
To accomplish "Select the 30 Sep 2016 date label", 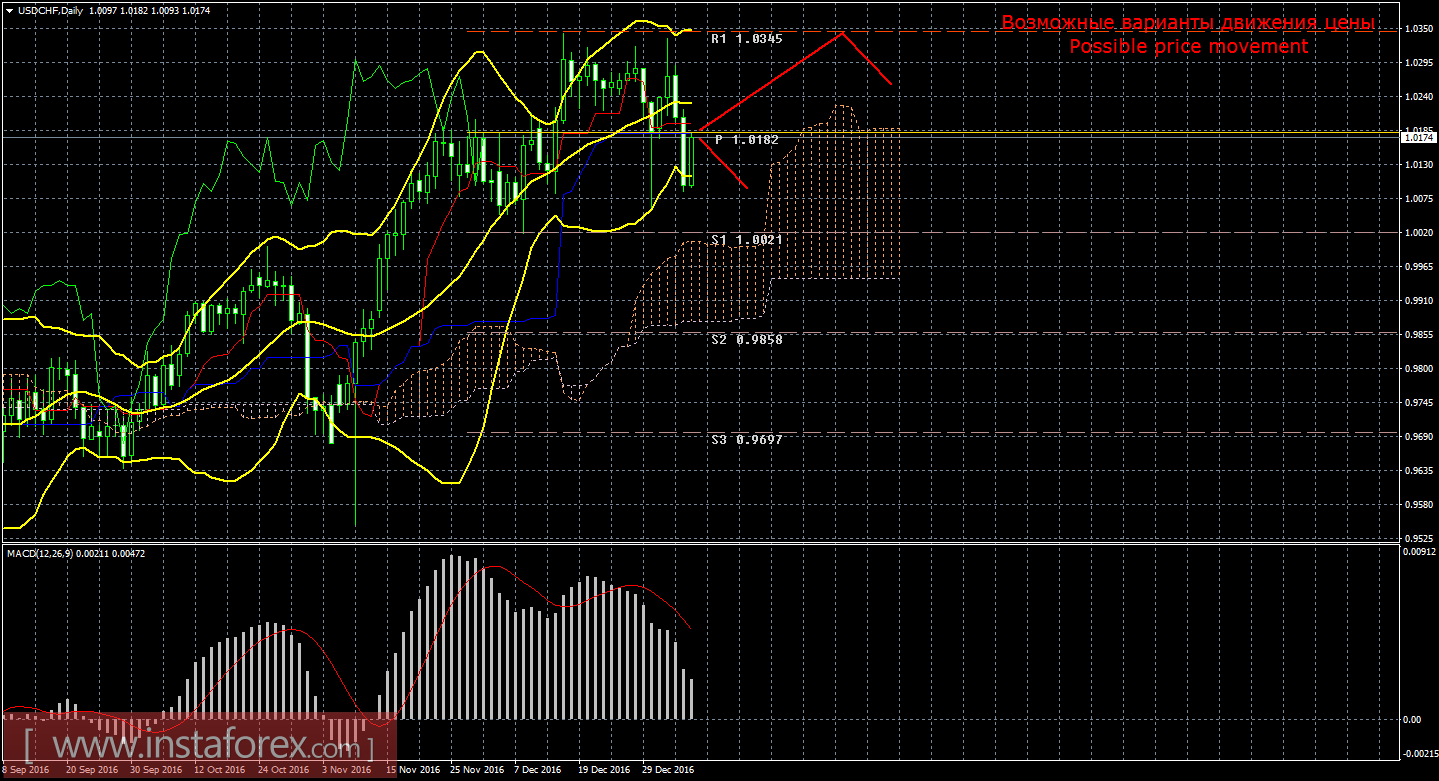I will click(155, 770).
